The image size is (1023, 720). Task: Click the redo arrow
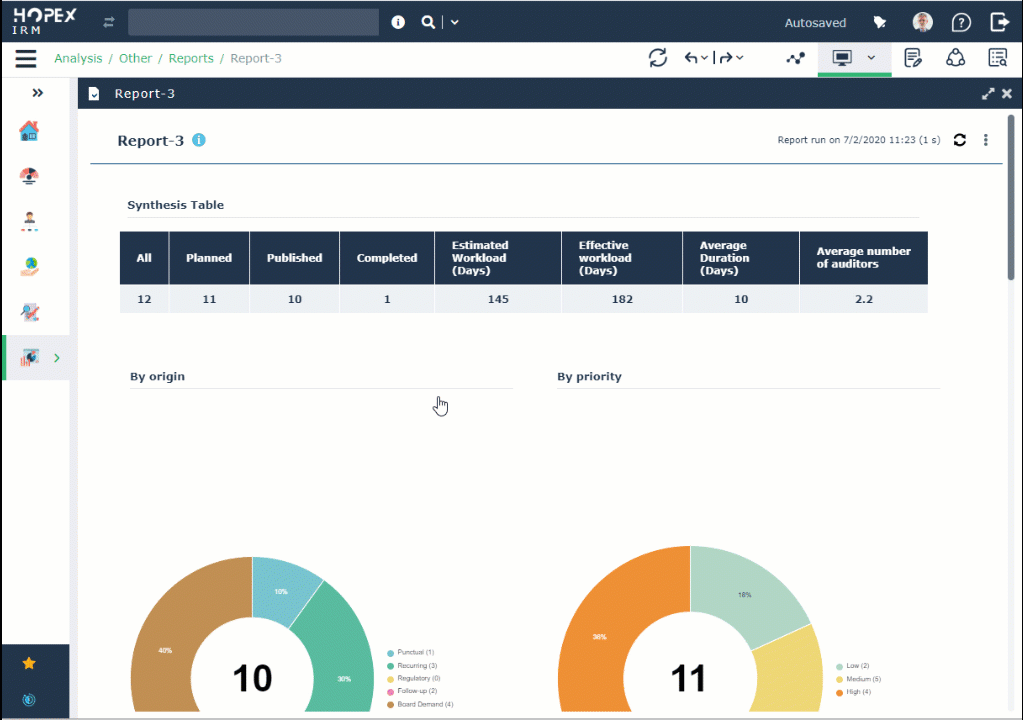click(x=725, y=58)
